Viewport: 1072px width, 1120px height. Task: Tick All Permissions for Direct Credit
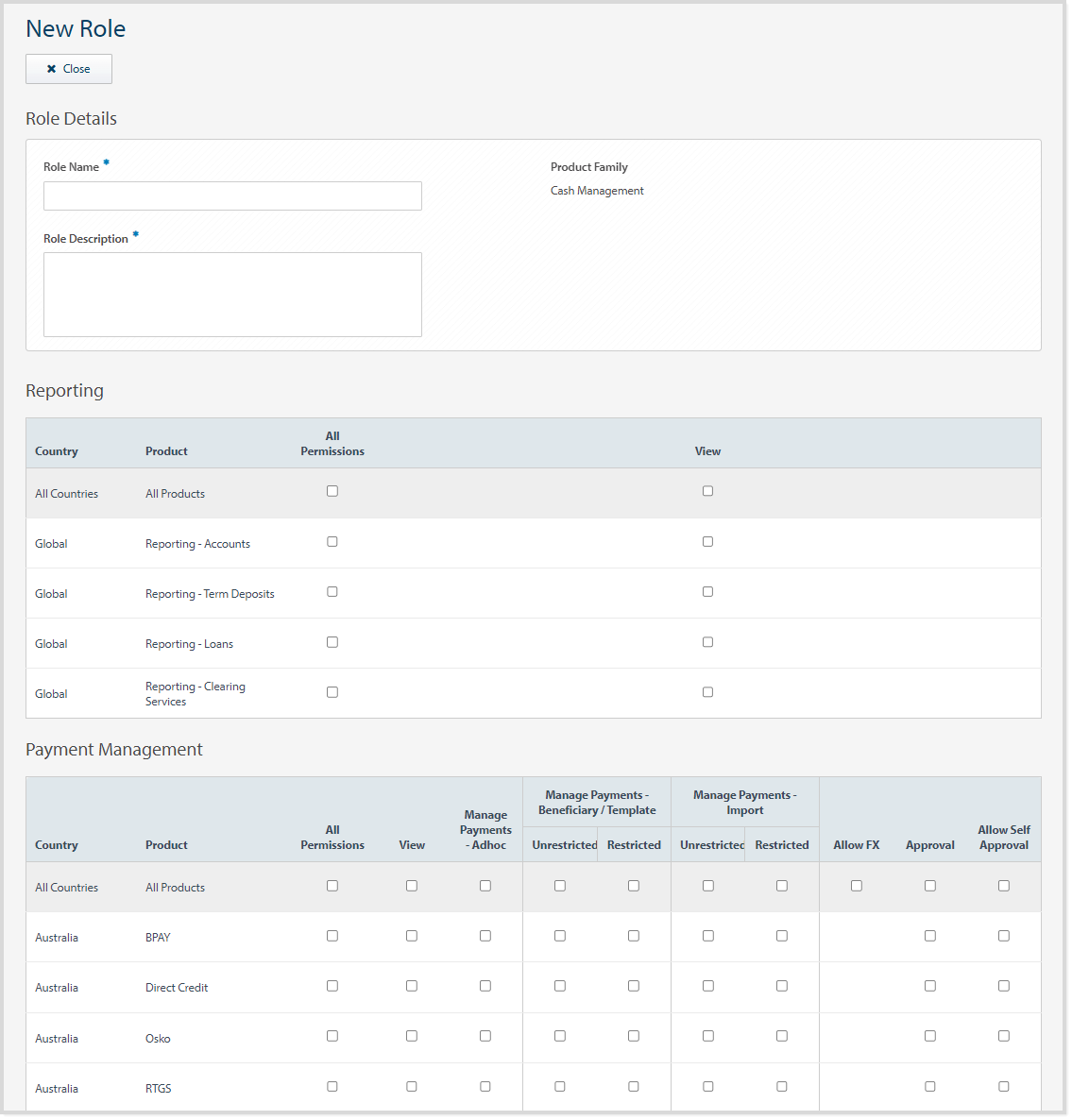(332, 986)
